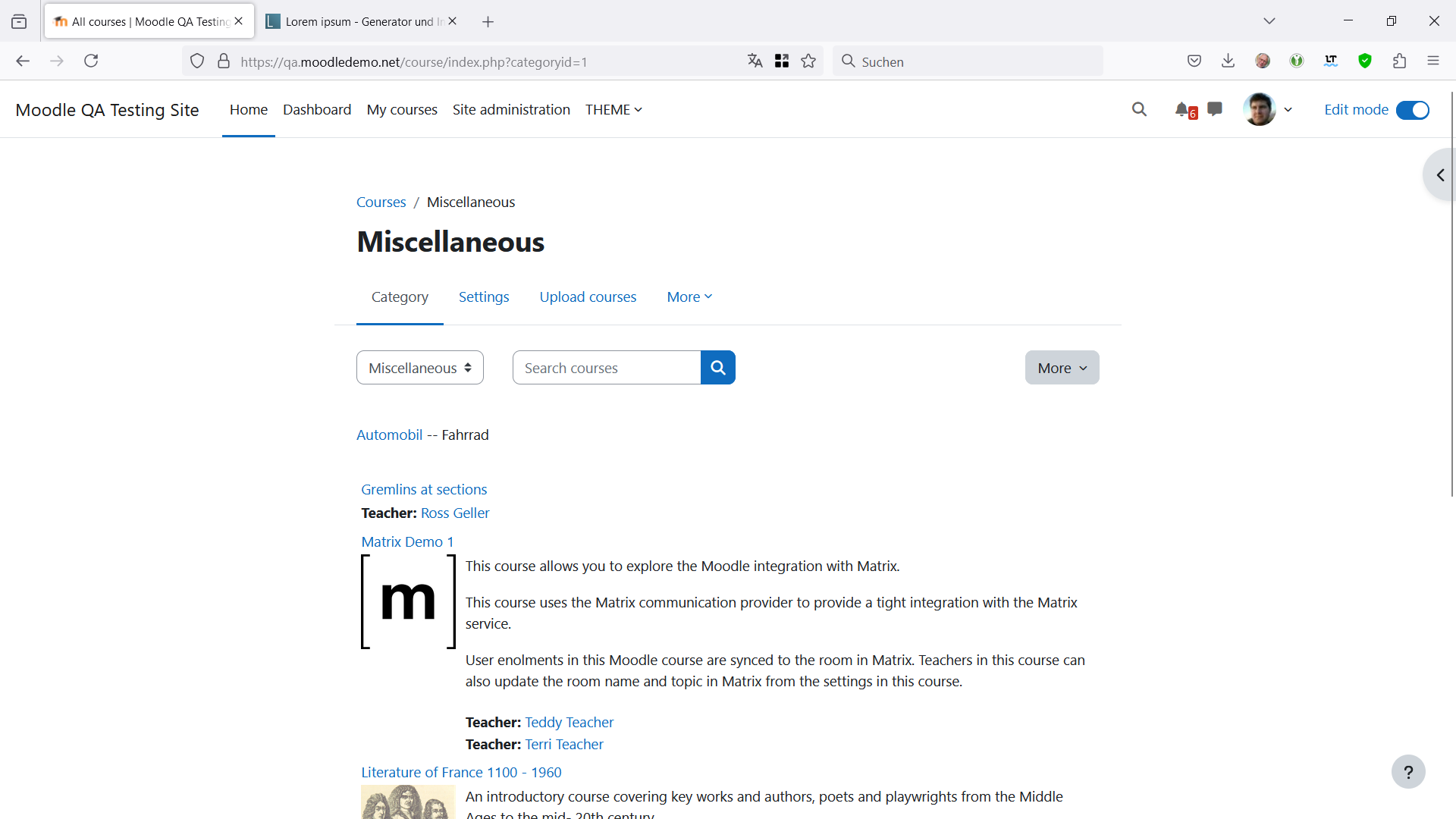Expand the More tab dropdown in secondary navigation

click(x=689, y=297)
